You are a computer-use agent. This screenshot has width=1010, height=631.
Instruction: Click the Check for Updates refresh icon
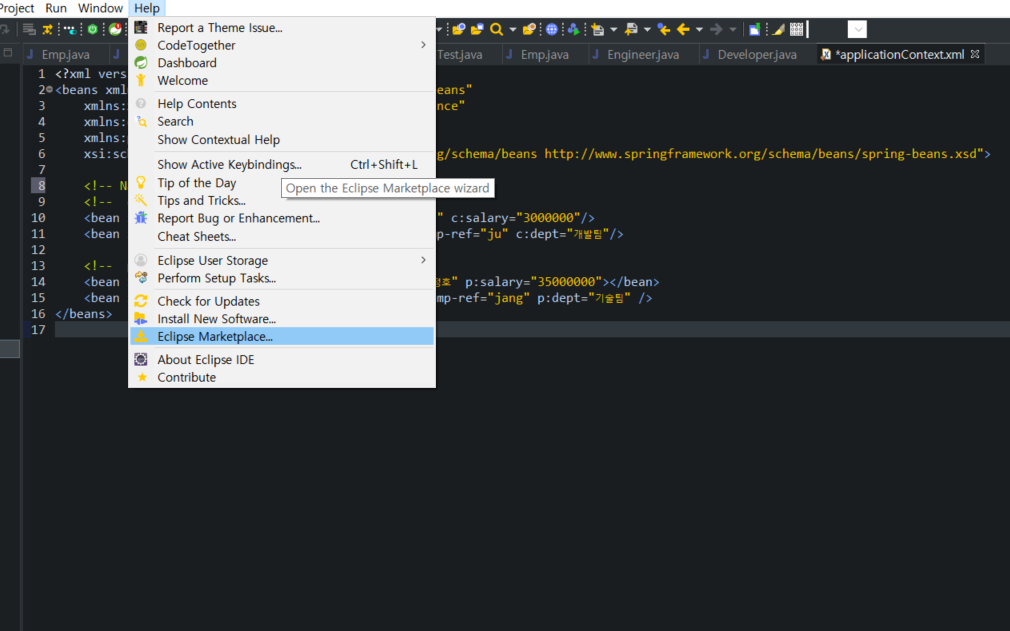pos(140,301)
